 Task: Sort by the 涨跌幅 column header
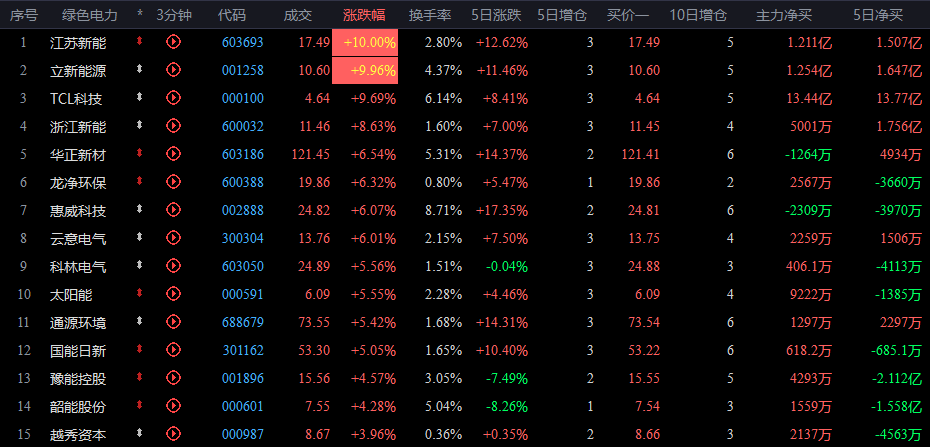point(364,15)
